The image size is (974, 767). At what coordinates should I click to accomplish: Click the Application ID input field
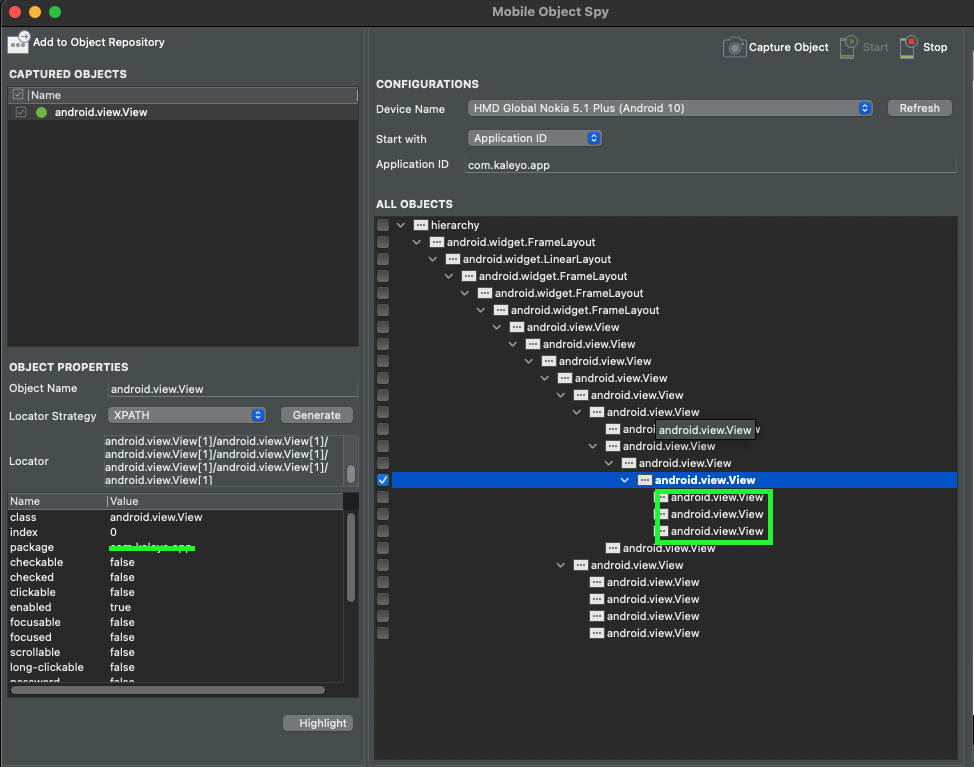coord(710,165)
